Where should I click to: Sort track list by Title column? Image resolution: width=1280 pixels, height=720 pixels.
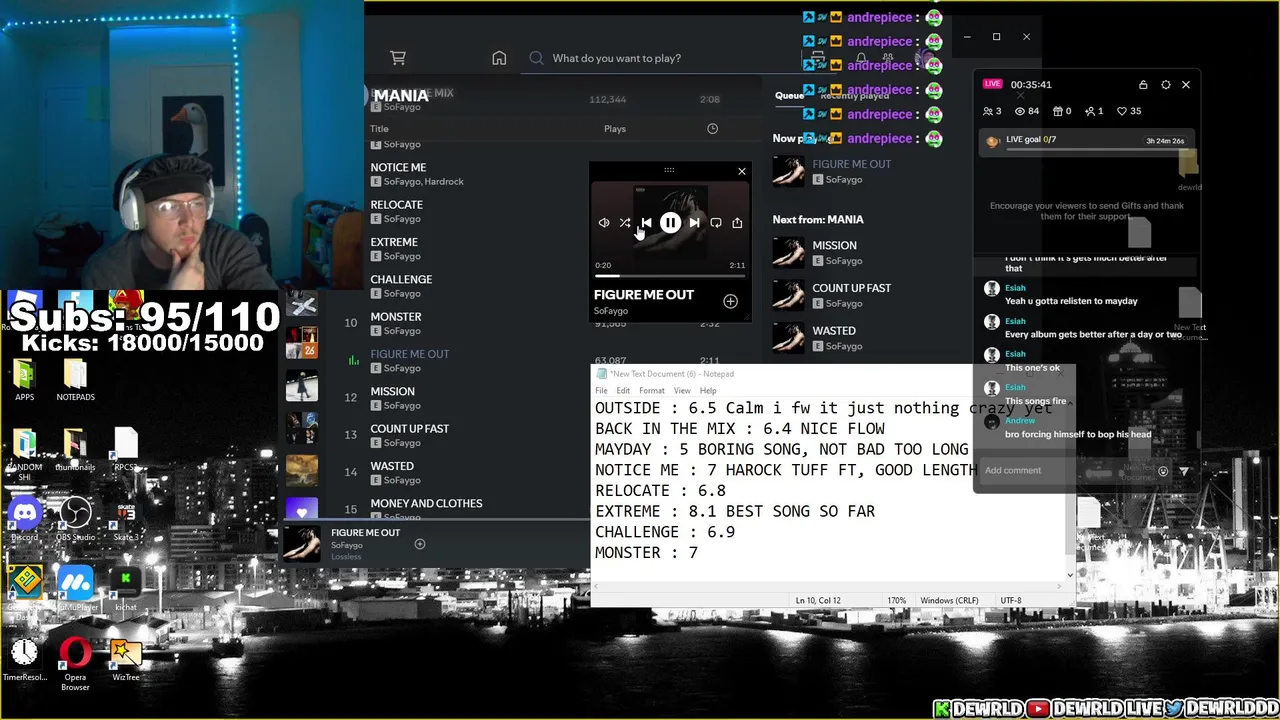[x=379, y=129]
